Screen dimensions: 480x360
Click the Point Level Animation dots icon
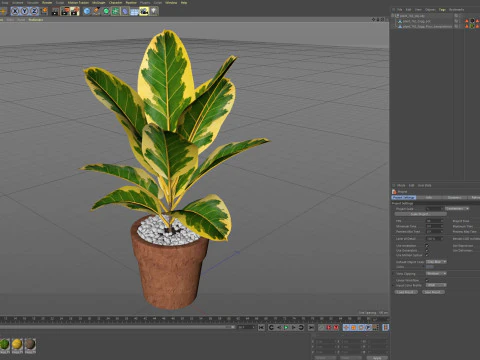click(x=376, y=328)
